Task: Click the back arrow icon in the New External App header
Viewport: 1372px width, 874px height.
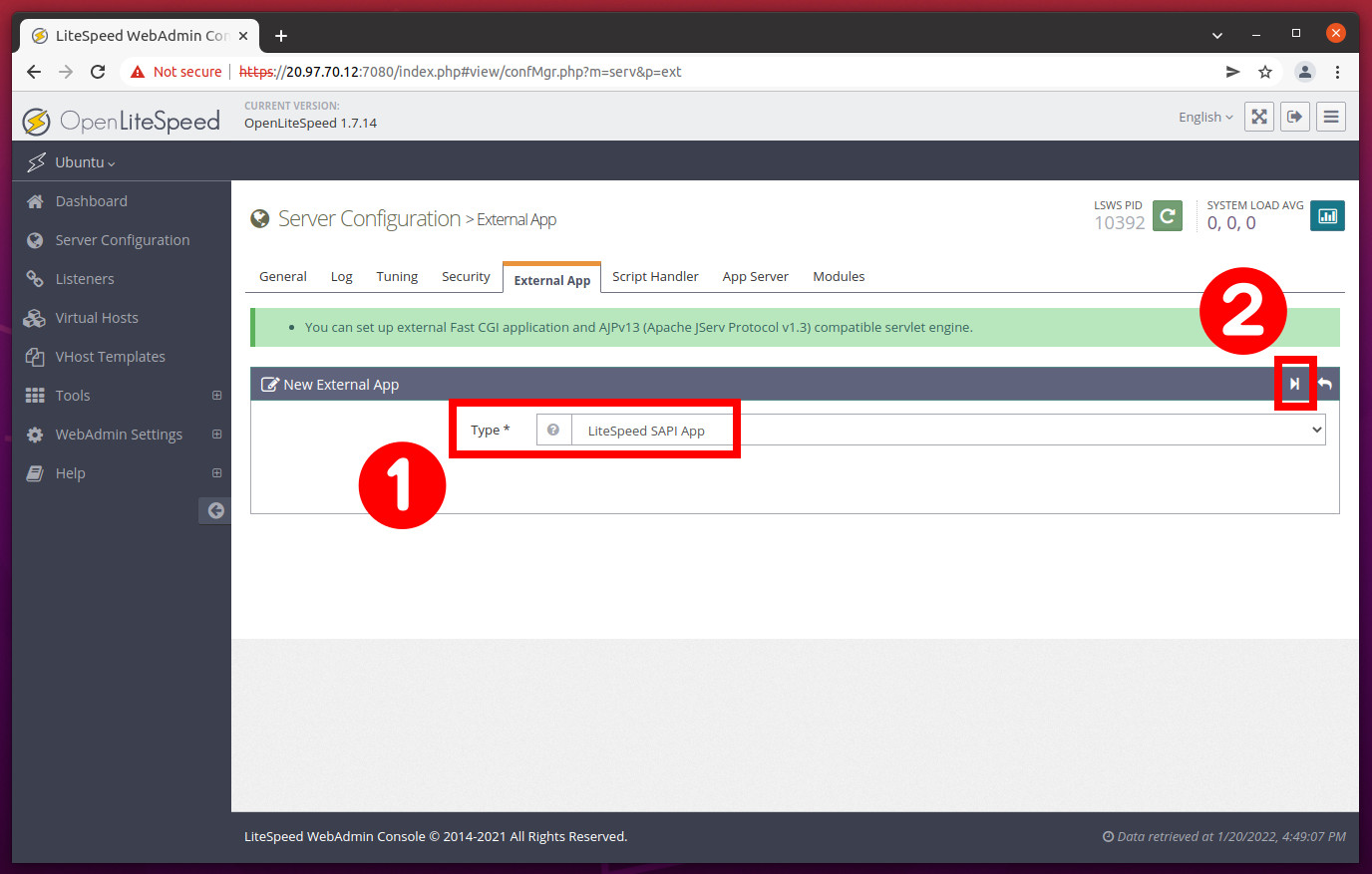Action: point(1325,384)
